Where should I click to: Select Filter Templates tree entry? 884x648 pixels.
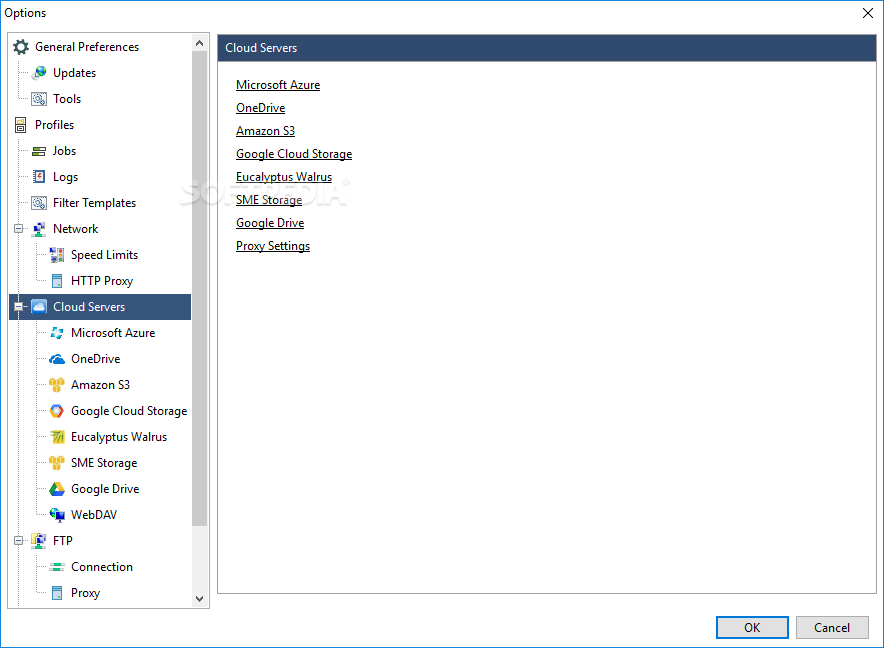click(x=94, y=202)
